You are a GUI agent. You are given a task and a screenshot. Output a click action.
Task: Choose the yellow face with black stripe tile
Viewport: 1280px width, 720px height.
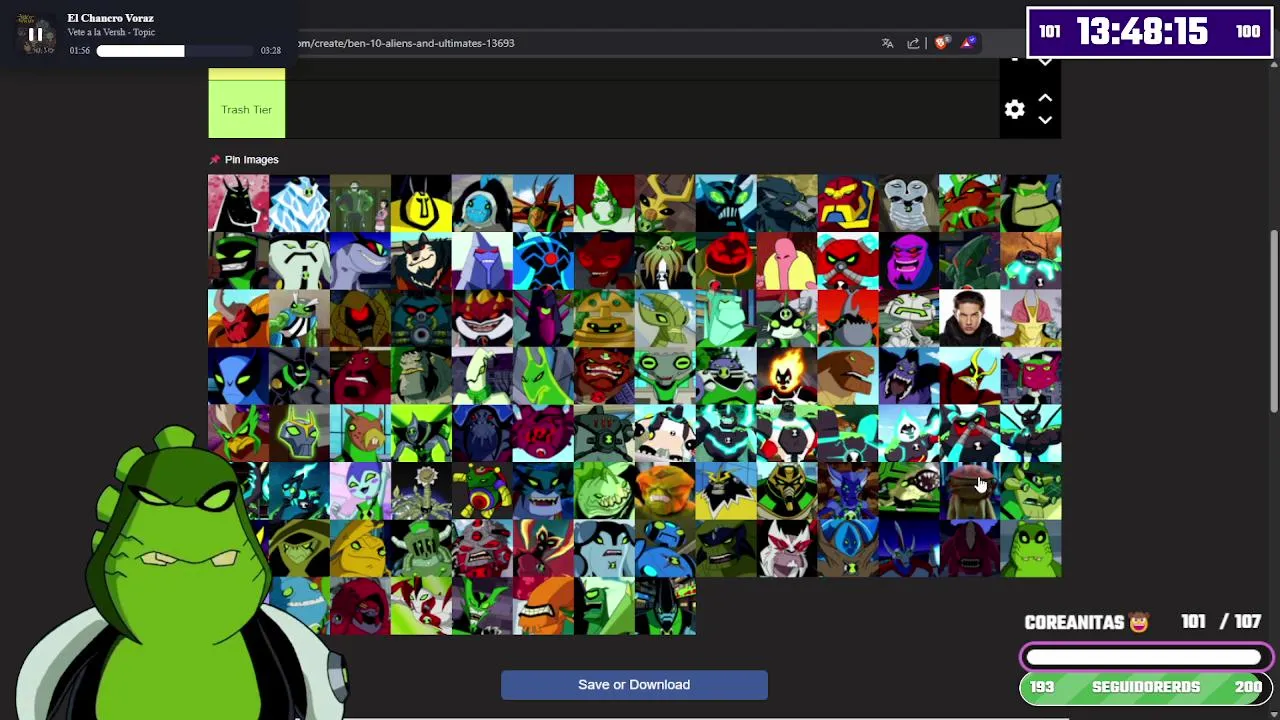coord(421,203)
